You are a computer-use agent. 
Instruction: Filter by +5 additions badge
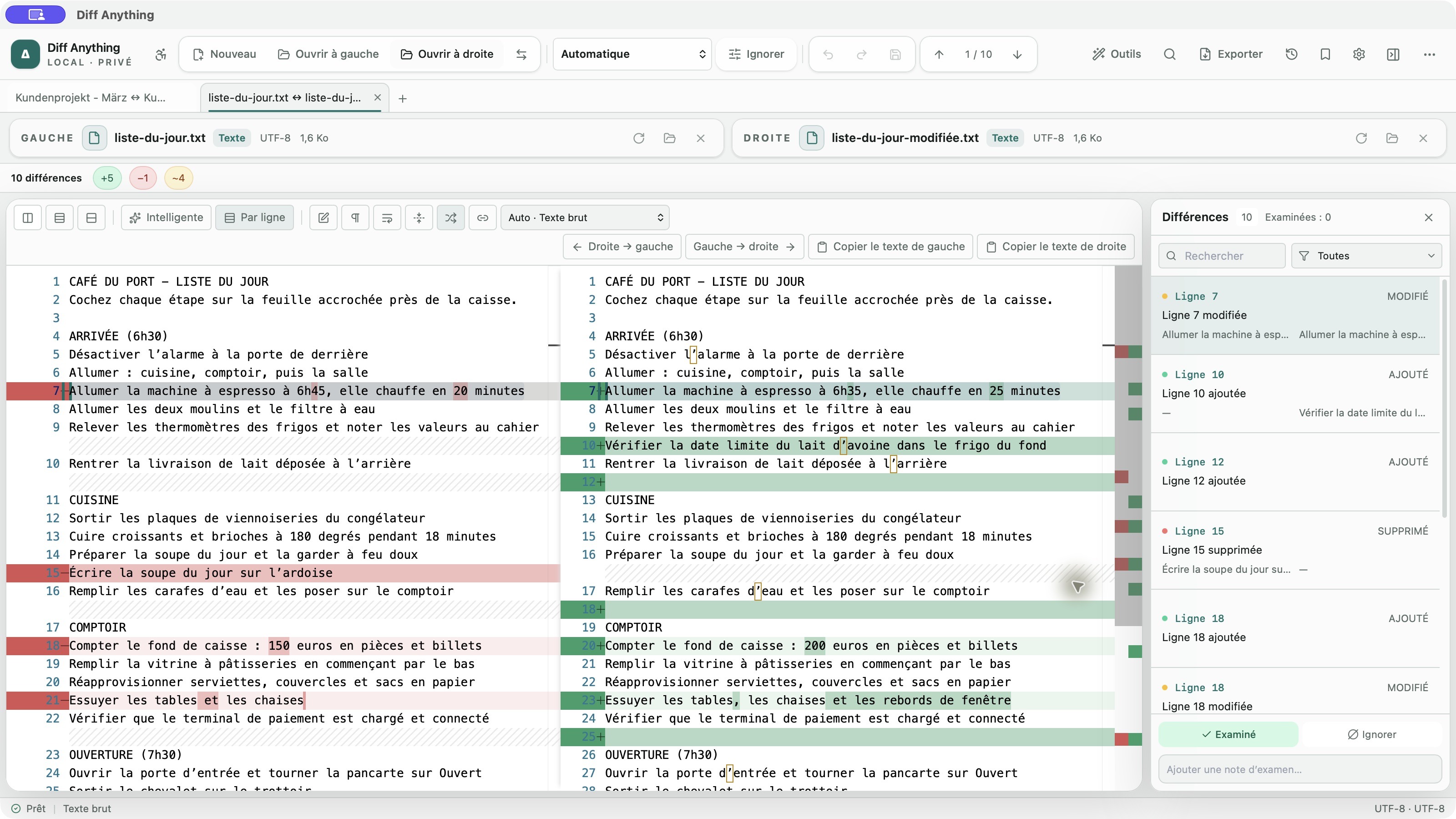tap(107, 179)
